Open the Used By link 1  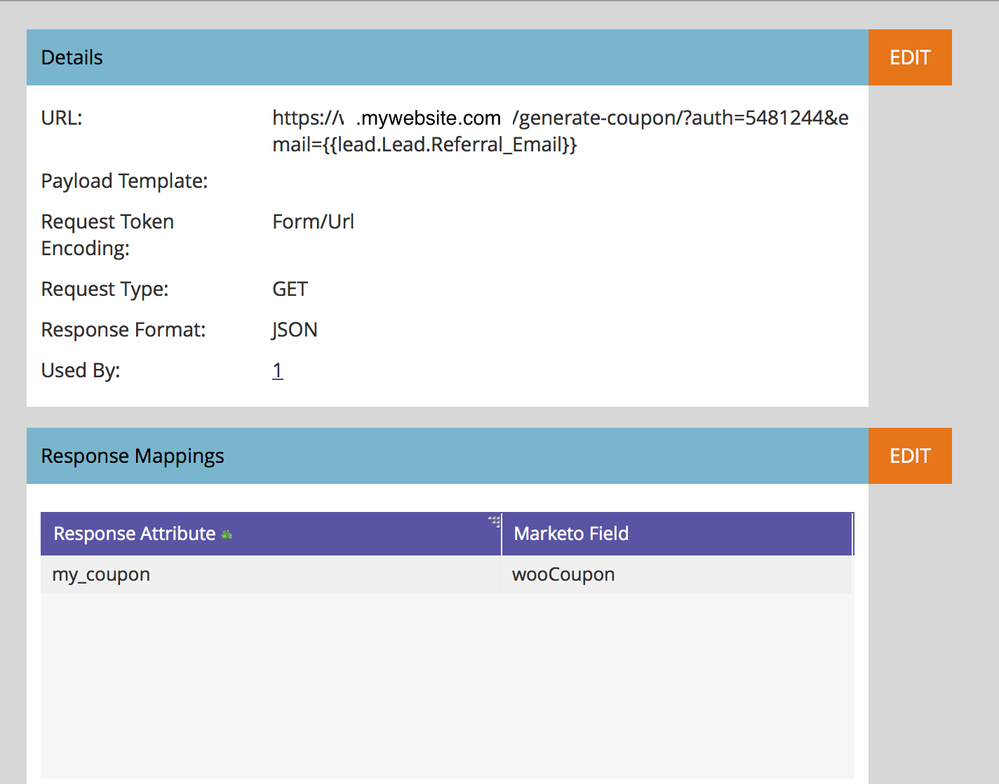[x=277, y=370]
